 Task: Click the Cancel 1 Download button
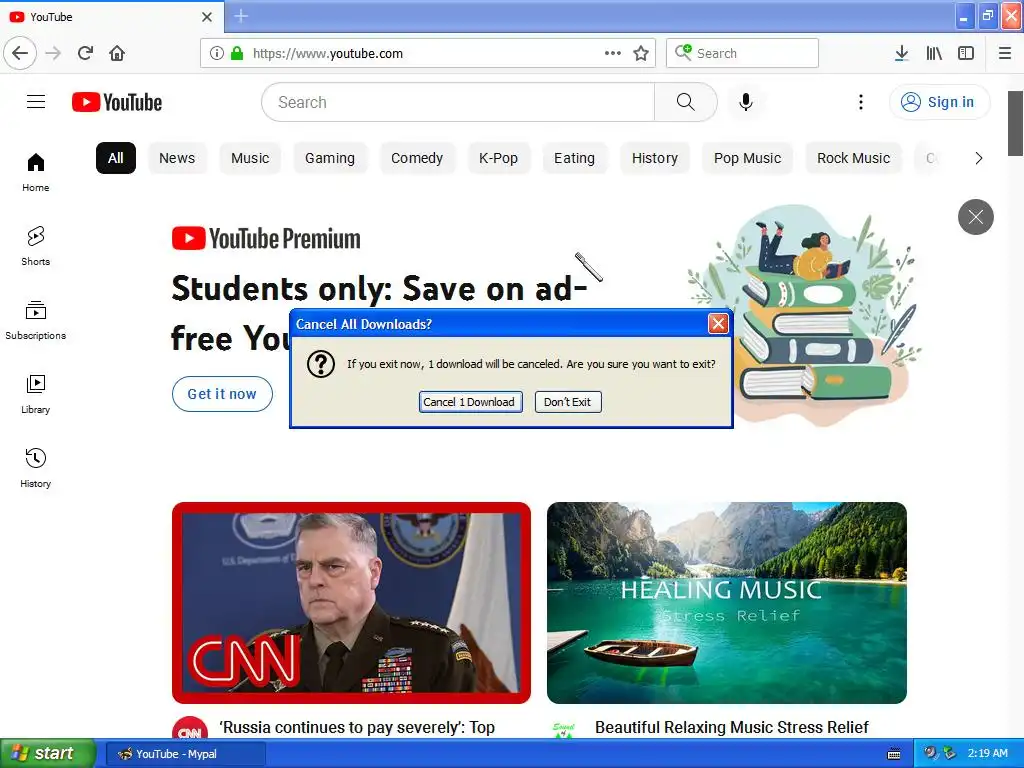[x=470, y=402]
